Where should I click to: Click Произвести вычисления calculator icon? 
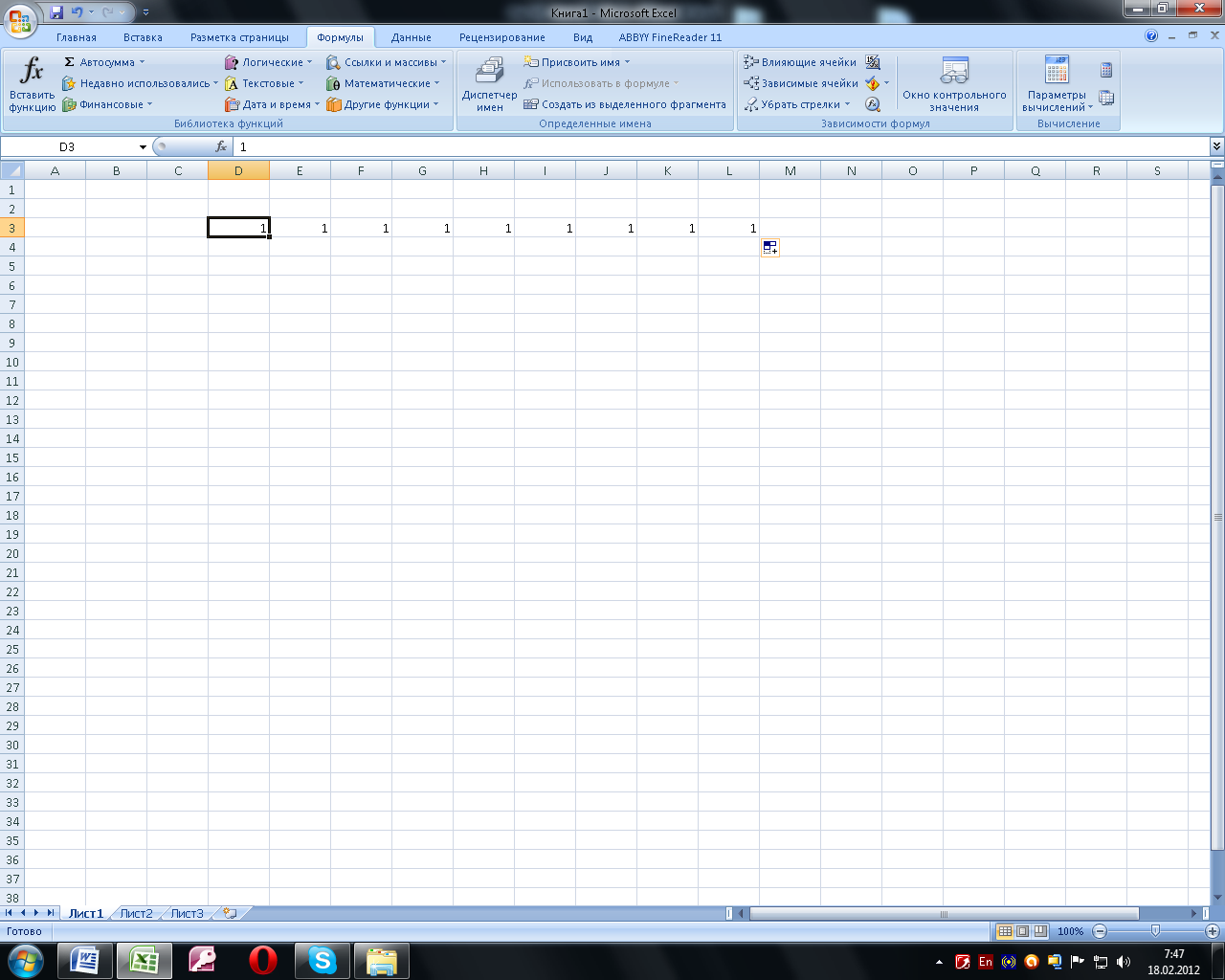(1106, 70)
